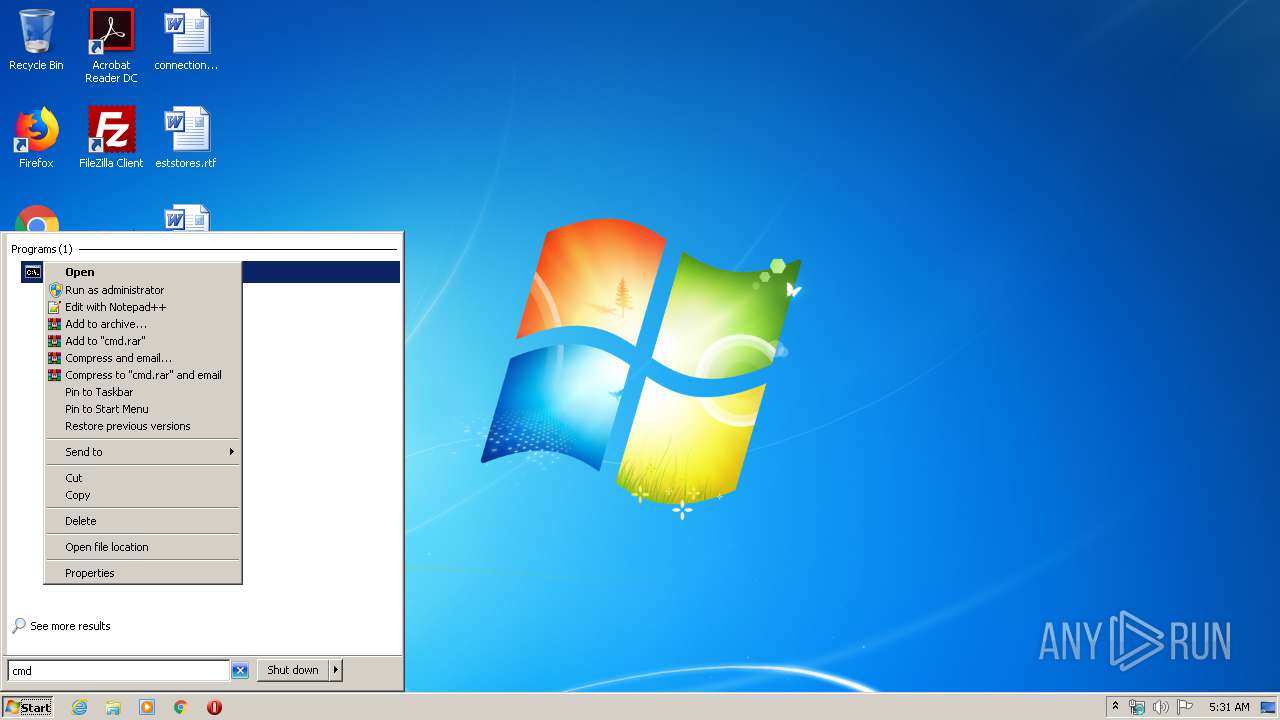Open the Recycle Bin desktop icon
The width and height of the screenshot is (1280, 720).
[36, 41]
